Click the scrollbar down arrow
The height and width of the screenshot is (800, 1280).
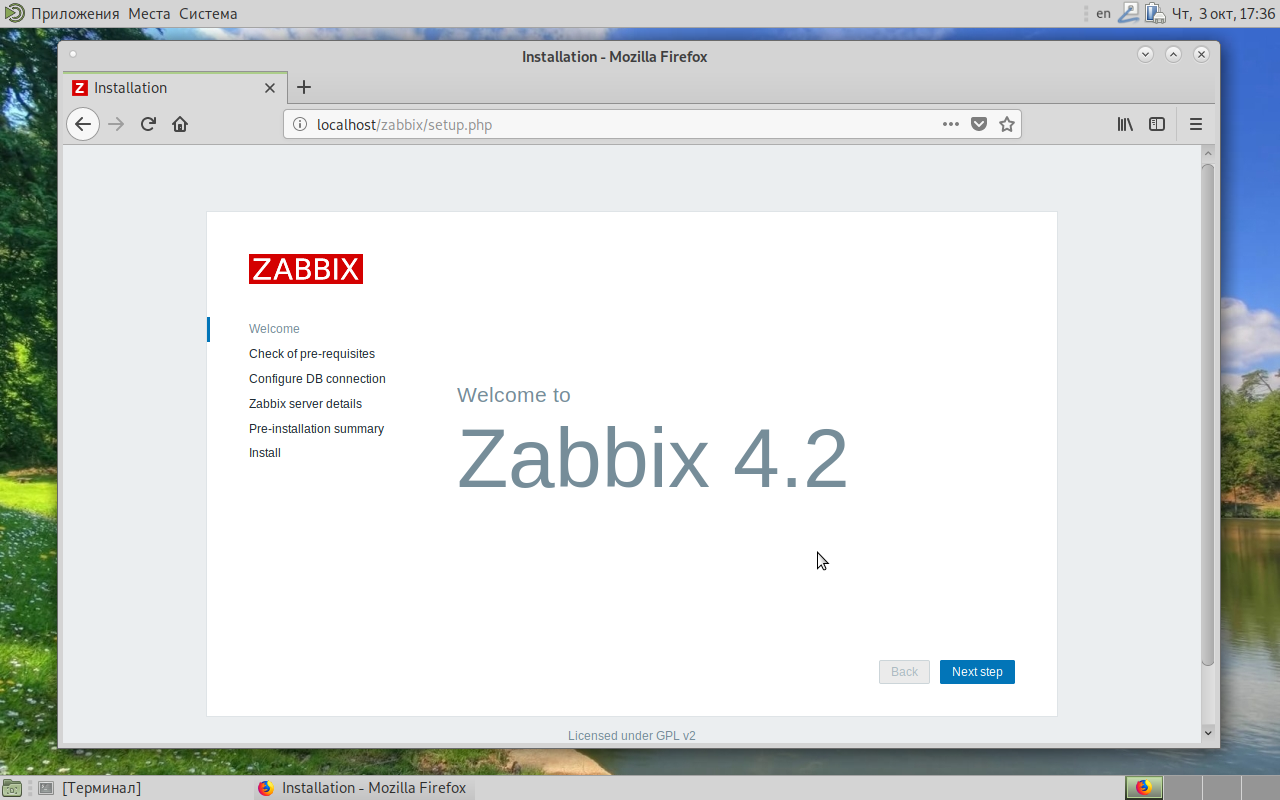coord(1208,733)
